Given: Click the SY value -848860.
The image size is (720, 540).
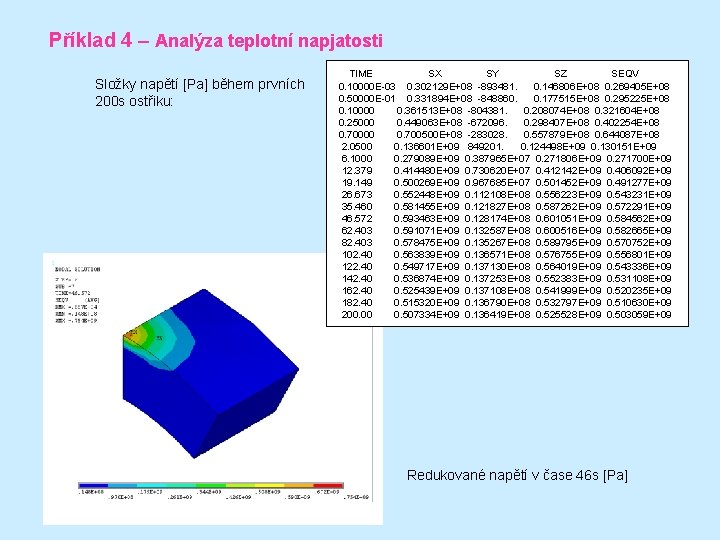Looking at the screenshot, I should (x=497, y=98).
